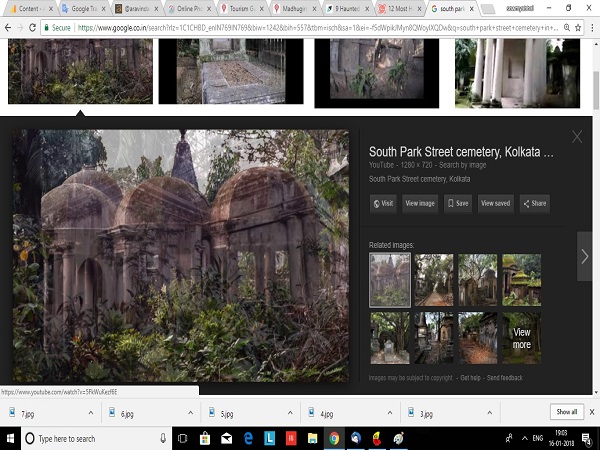
Task: Click the ENG language indicator
Action: (538, 439)
